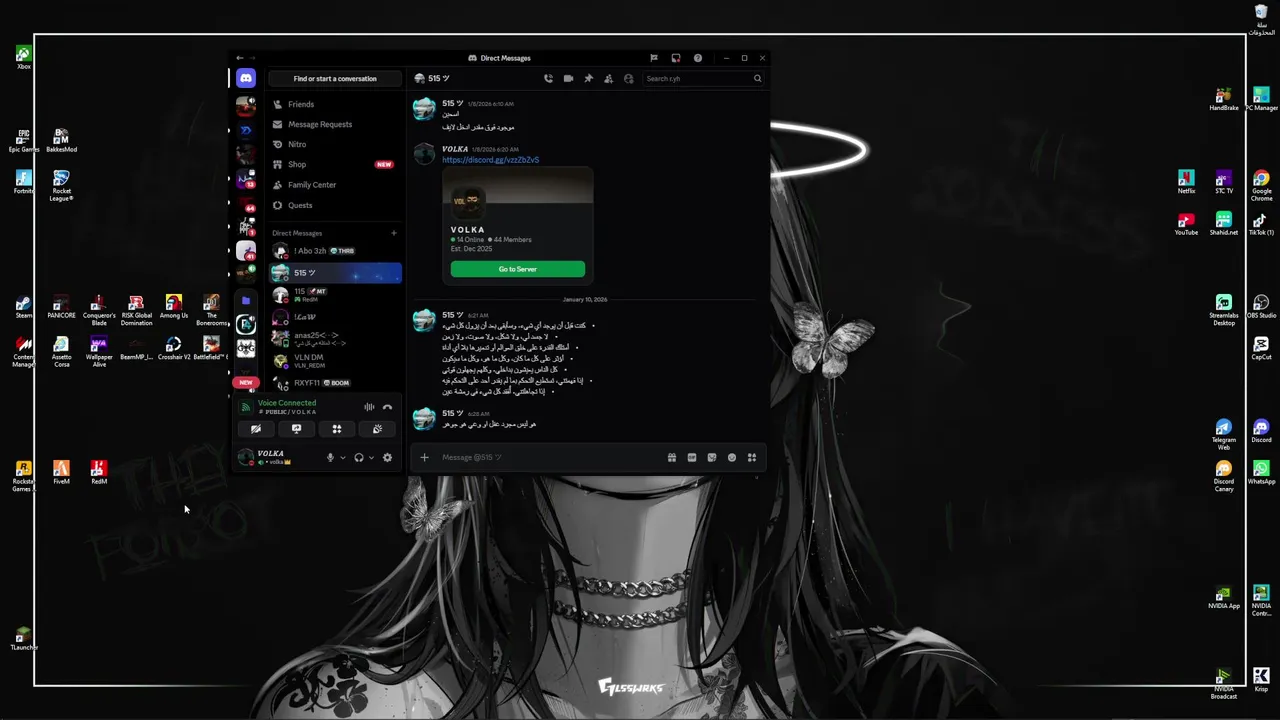The image size is (1280, 720).
Task: Open DM with 115 playing RedM
Action: coord(335,294)
